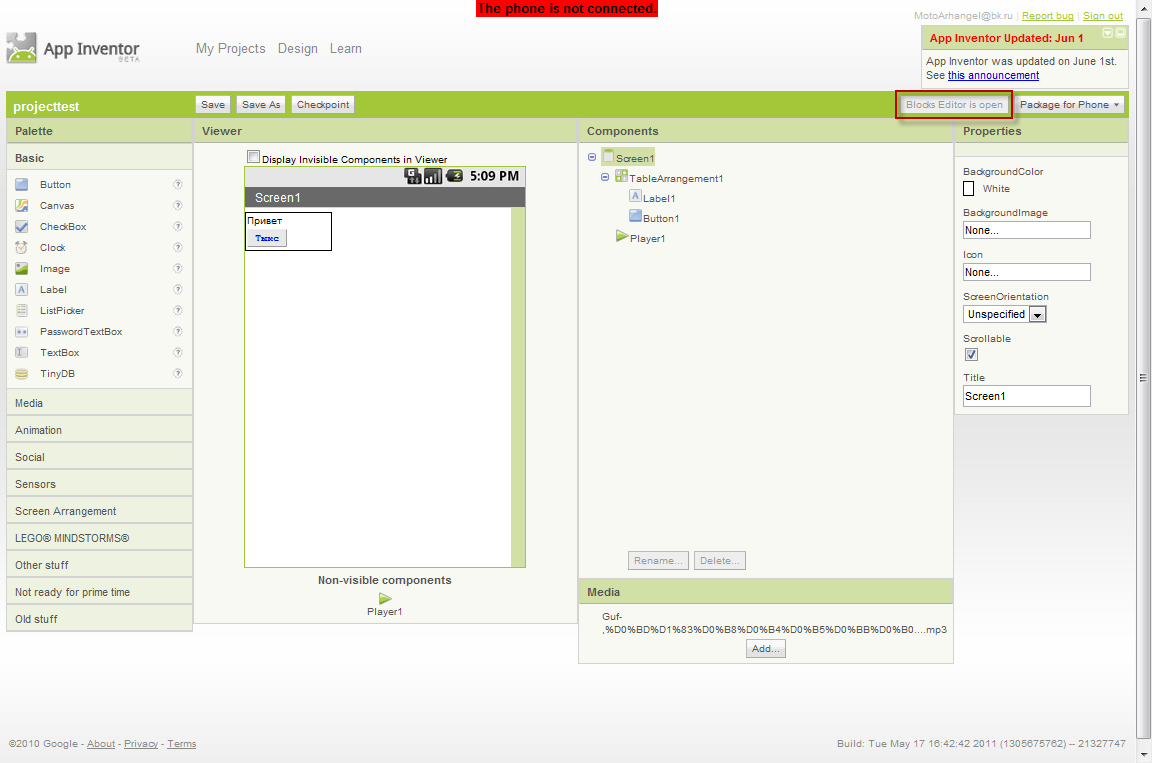Viewport: 1152px width, 763px height.
Task: Open the Package for Phone dropdown
Action: pyautogui.click(x=1069, y=105)
